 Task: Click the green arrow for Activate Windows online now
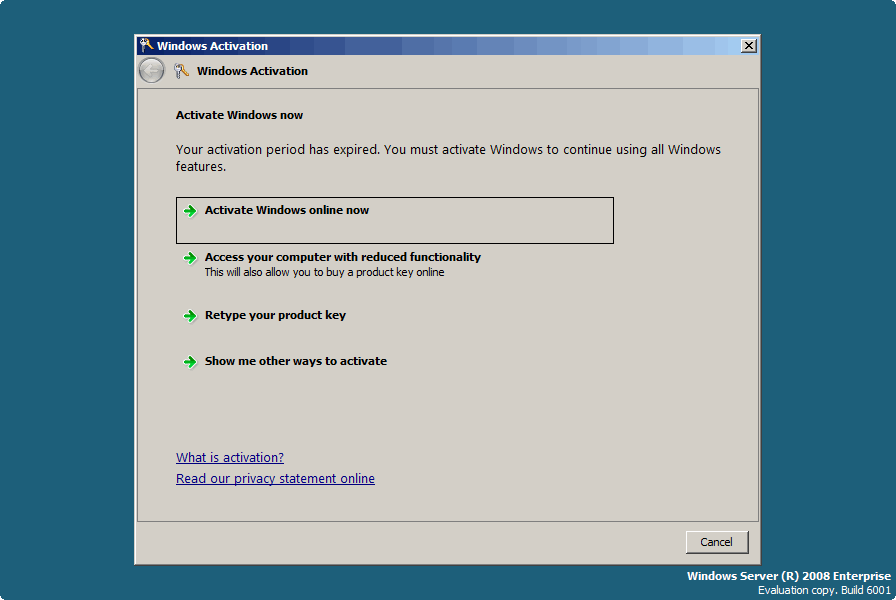(x=190, y=211)
